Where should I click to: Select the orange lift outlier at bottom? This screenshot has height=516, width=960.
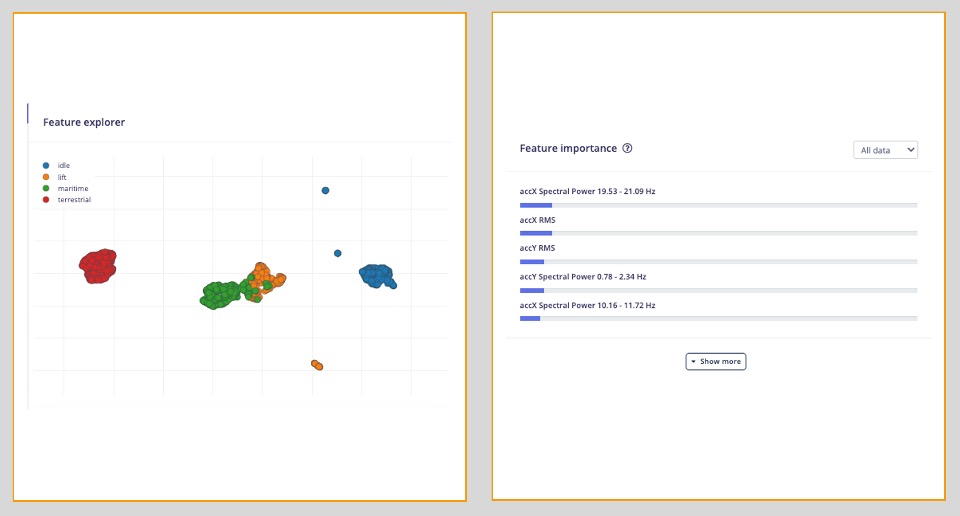click(x=317, y=365)
